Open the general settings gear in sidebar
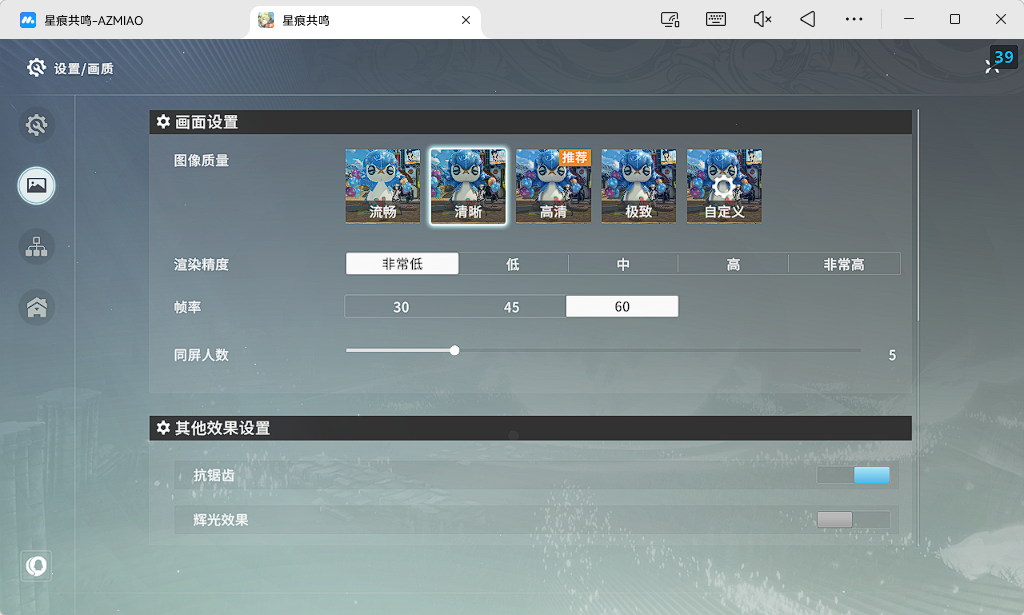 (x=37, y=125)
